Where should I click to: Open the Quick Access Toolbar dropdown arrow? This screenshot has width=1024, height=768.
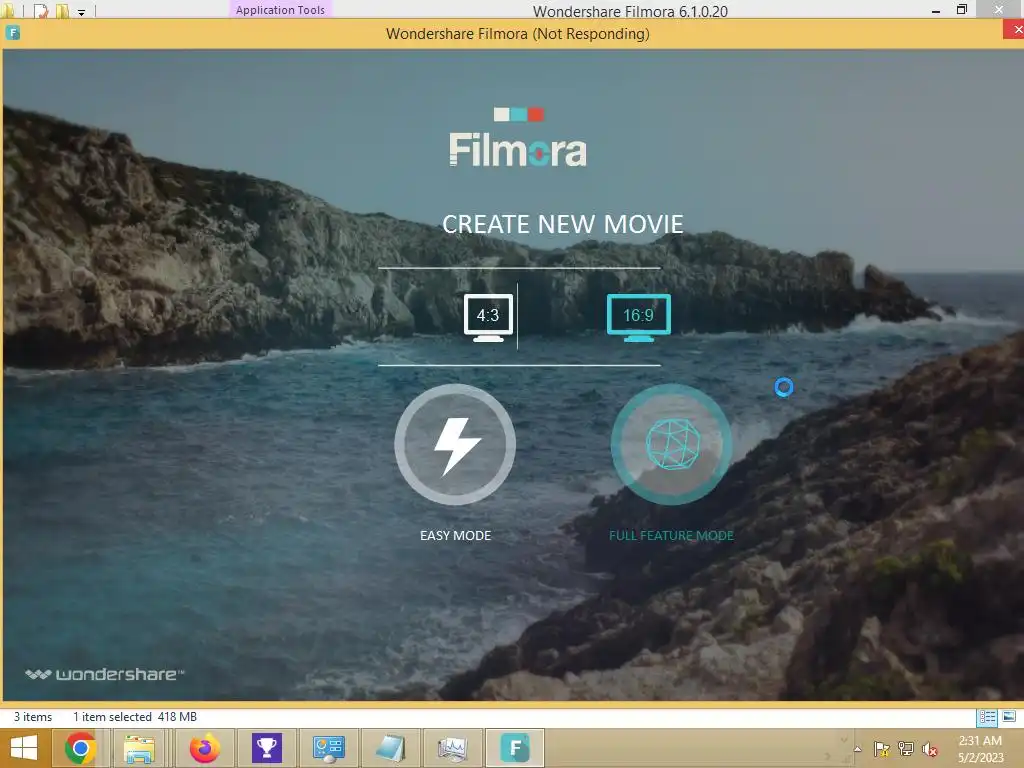82,12
